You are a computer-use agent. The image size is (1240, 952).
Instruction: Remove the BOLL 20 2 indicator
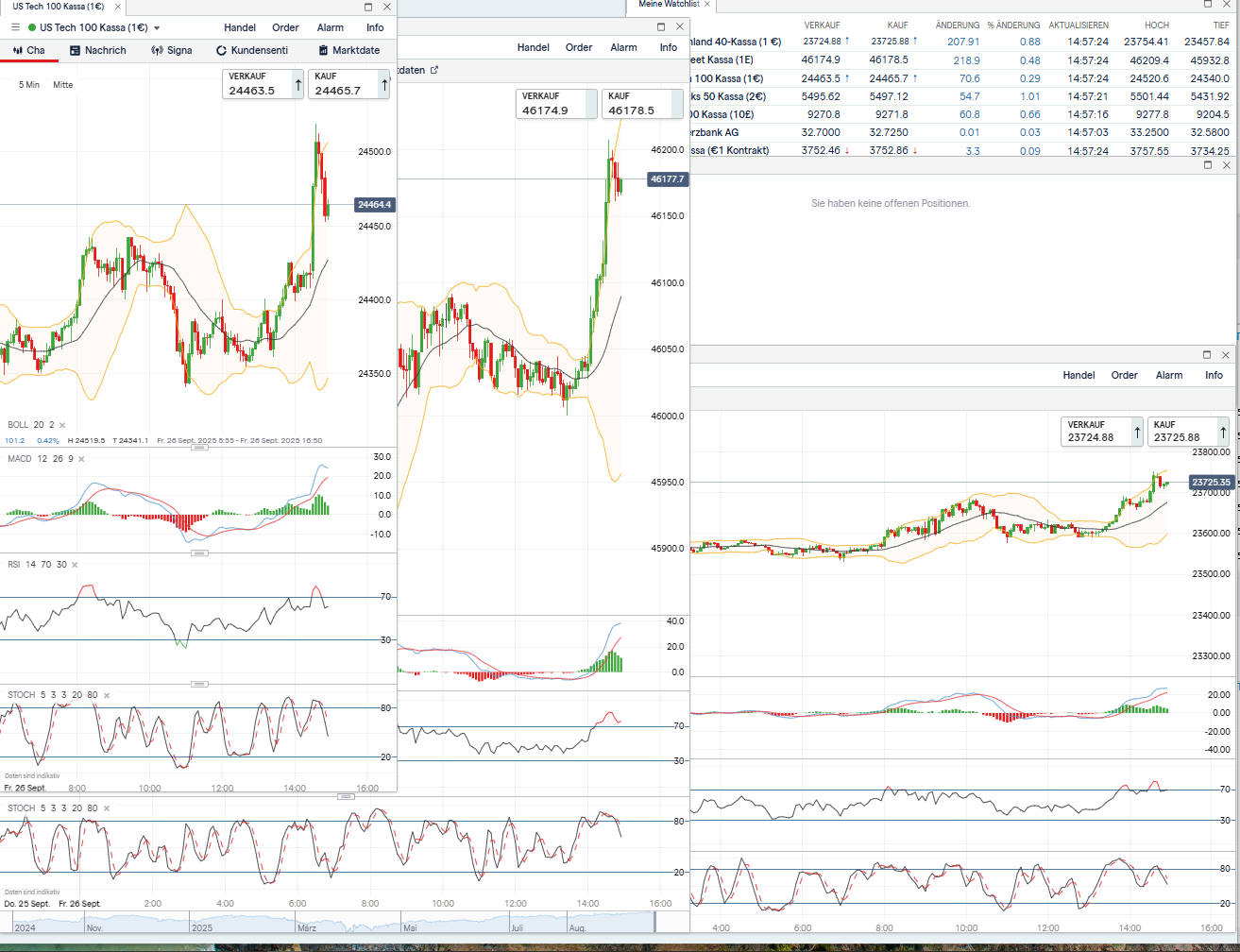pyautogui.click(x=62, y=425)
